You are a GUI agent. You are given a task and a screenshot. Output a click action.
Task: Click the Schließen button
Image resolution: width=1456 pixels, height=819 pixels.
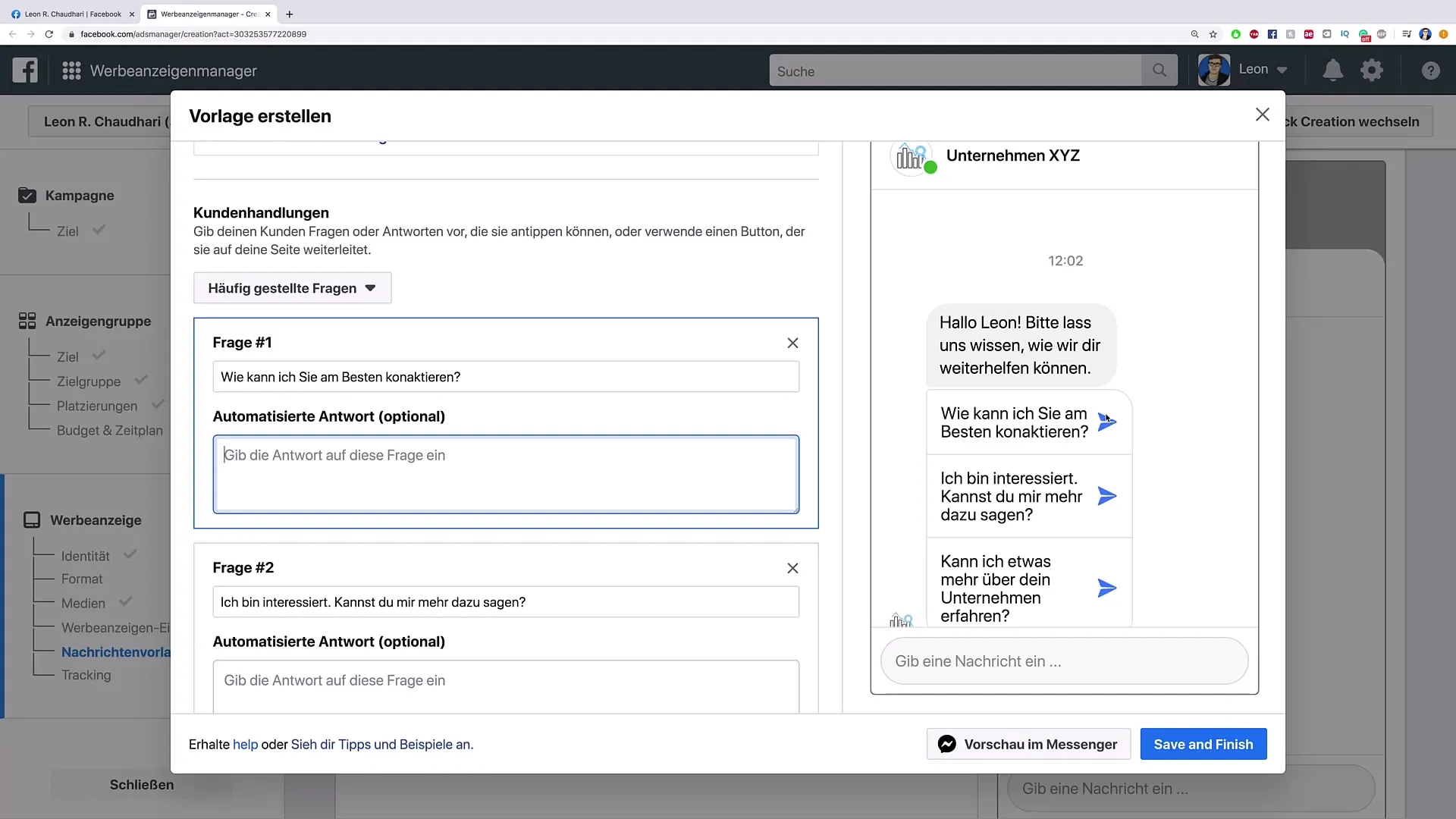(x=142, y=785)
